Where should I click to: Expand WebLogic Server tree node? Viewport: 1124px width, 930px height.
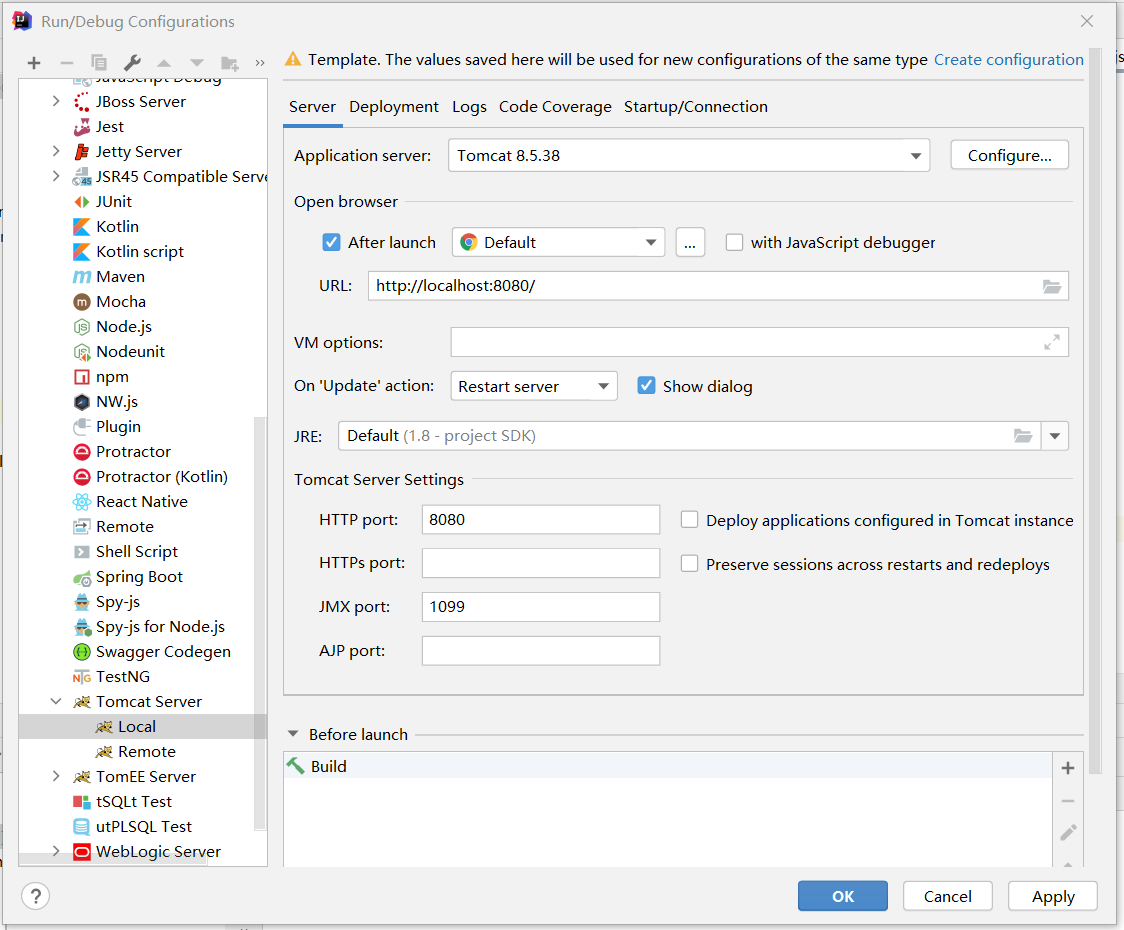(x=56, y=851)
